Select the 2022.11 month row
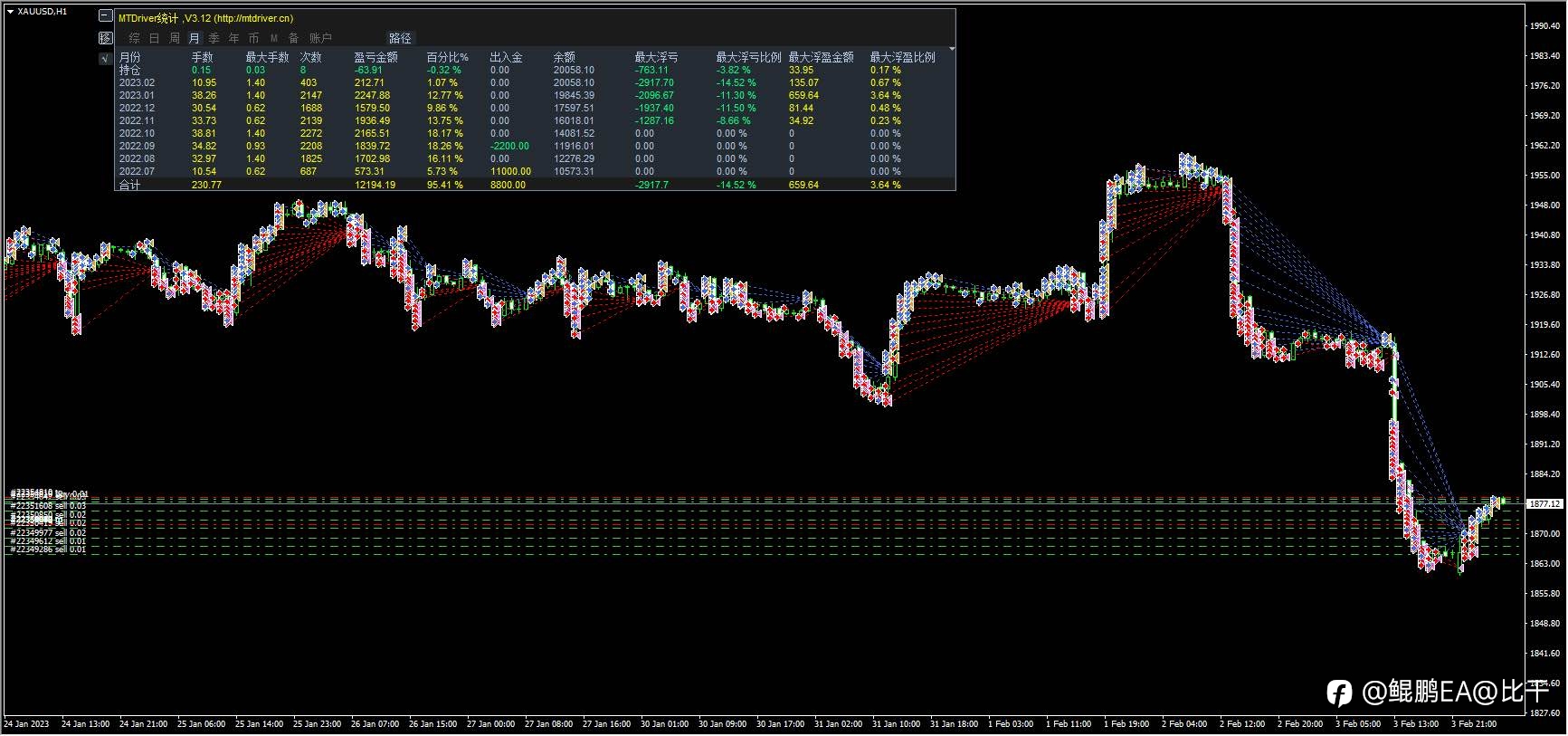Image resolution: width=1568 pixels, height=736 pixels. coord(535,120)
